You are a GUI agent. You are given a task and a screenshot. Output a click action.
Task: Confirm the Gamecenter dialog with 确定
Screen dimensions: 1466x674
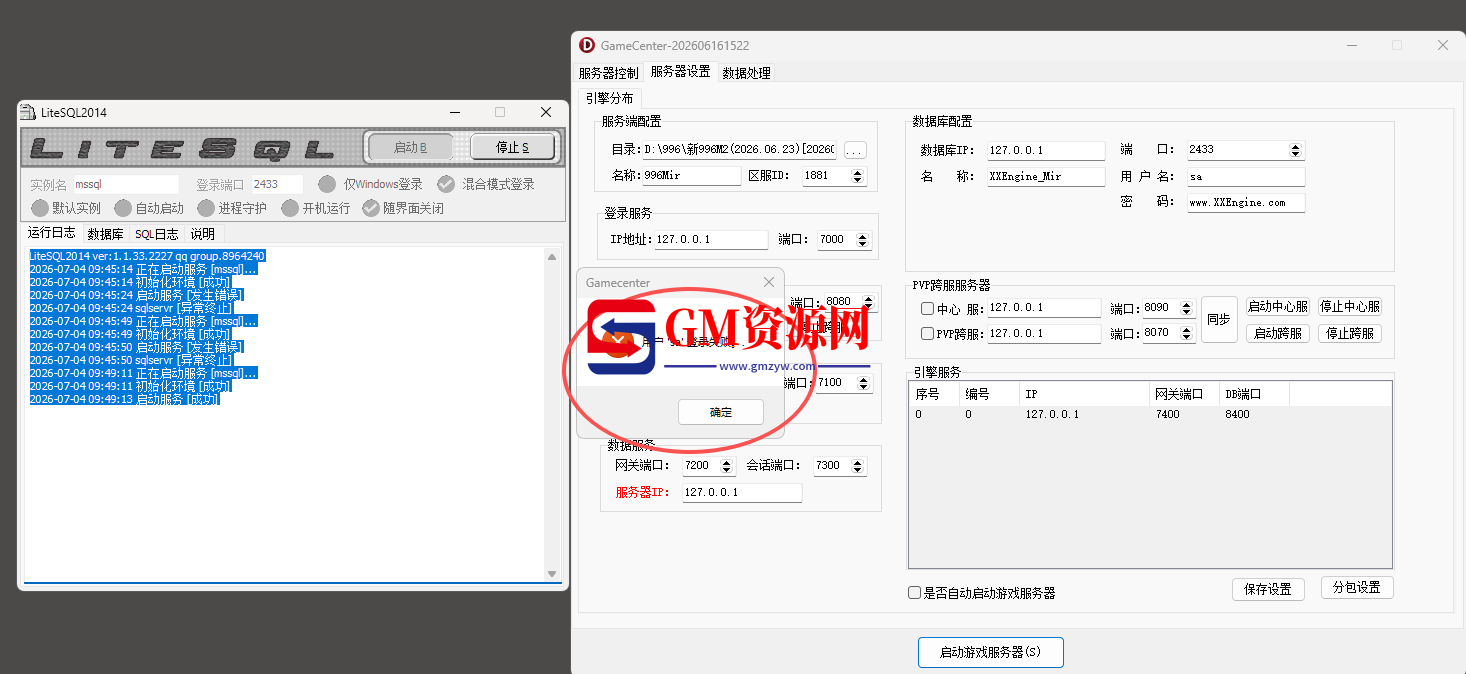coord(721,412)
